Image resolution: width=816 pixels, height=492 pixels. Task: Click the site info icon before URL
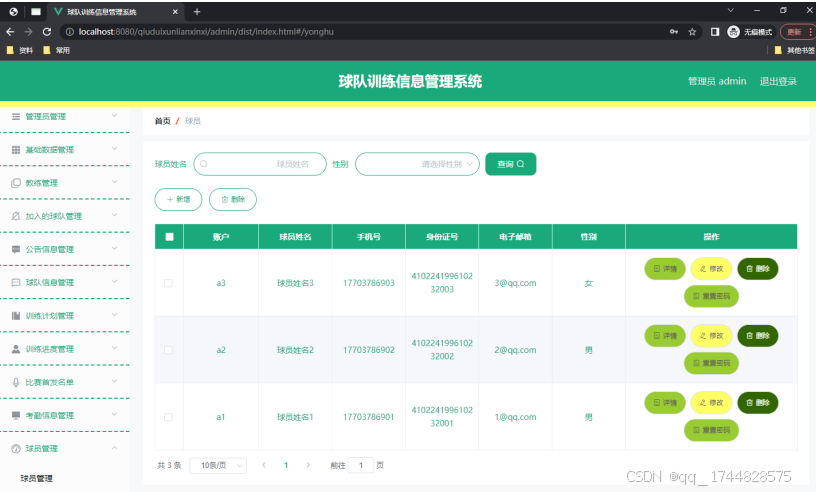(69, 32)
